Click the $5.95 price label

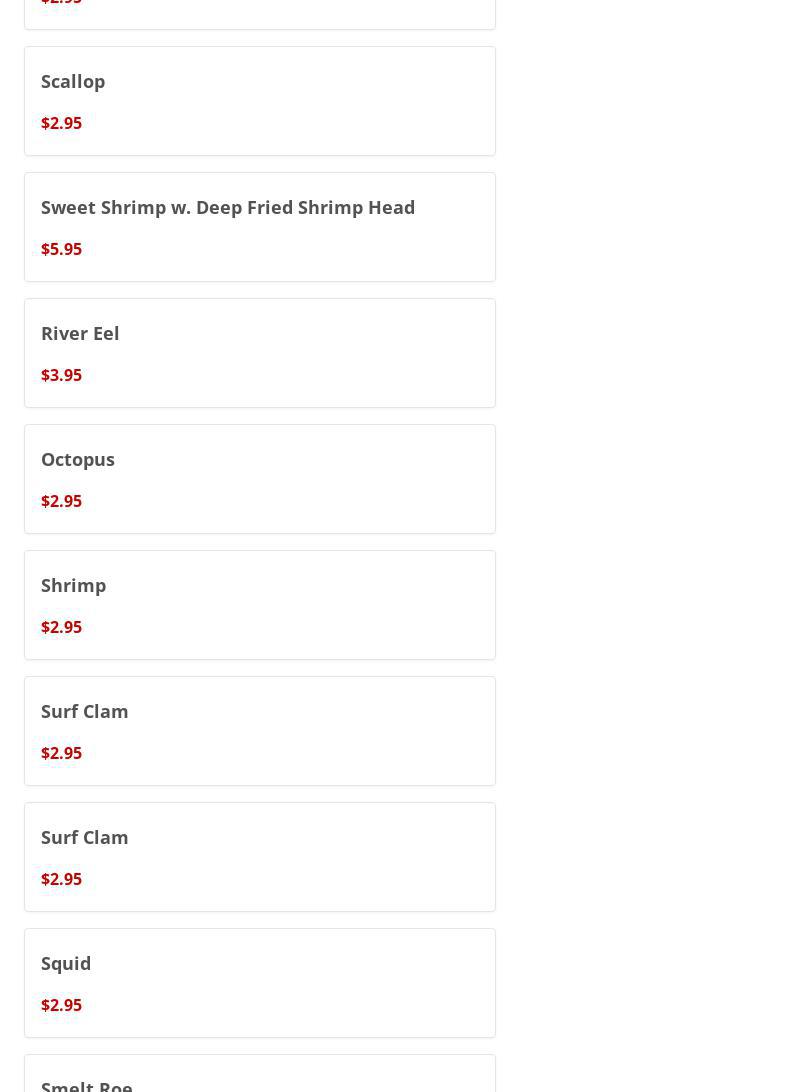(61, 249)
